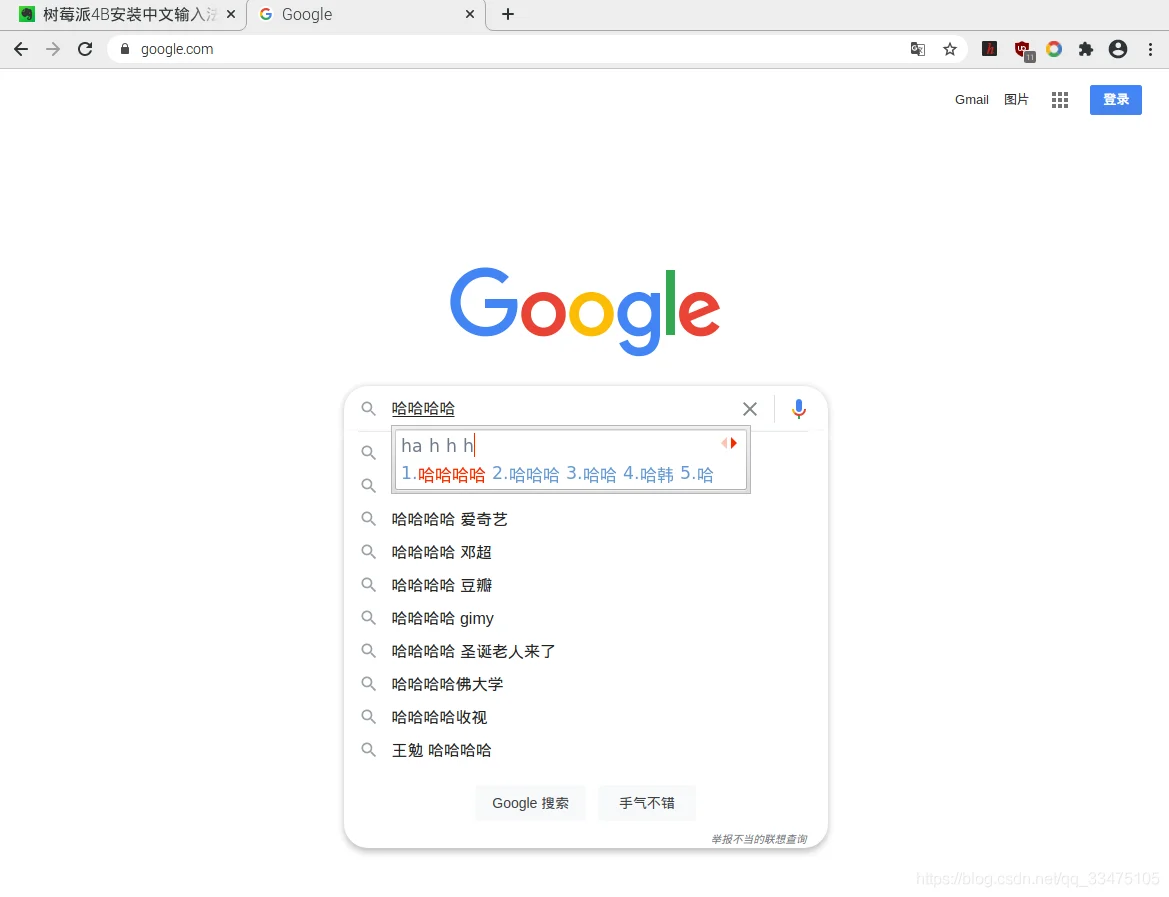Open the 图片 images link
Viewport: 1169px width, 897px height.
(x=1016, y=100)
